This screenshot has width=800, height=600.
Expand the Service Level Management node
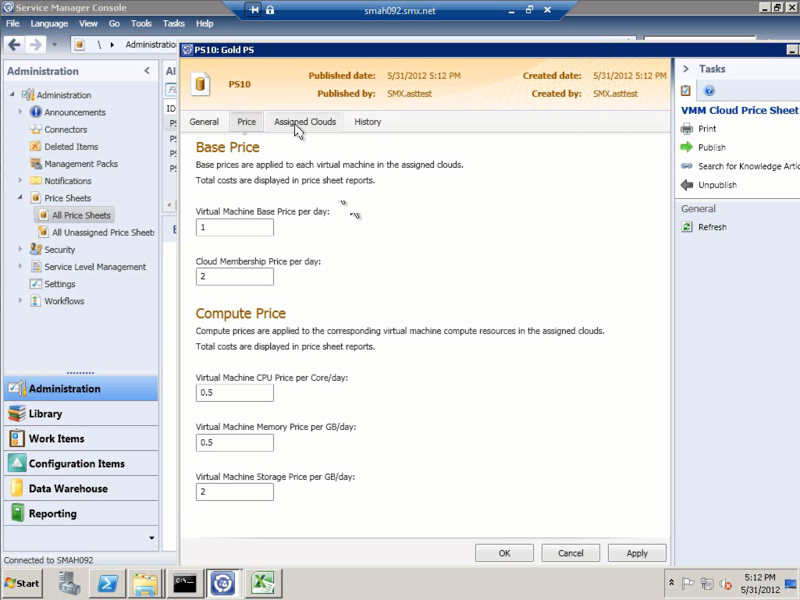20,266
